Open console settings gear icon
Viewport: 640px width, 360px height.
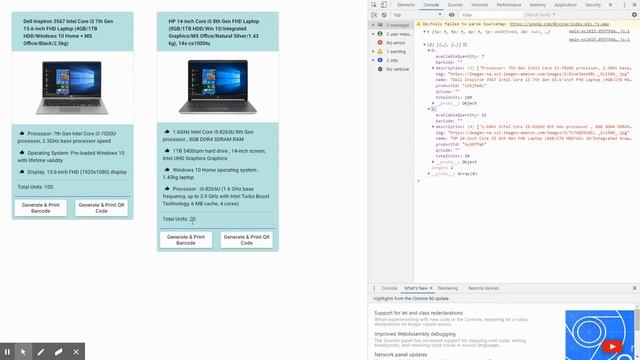(x=634, y=15)
